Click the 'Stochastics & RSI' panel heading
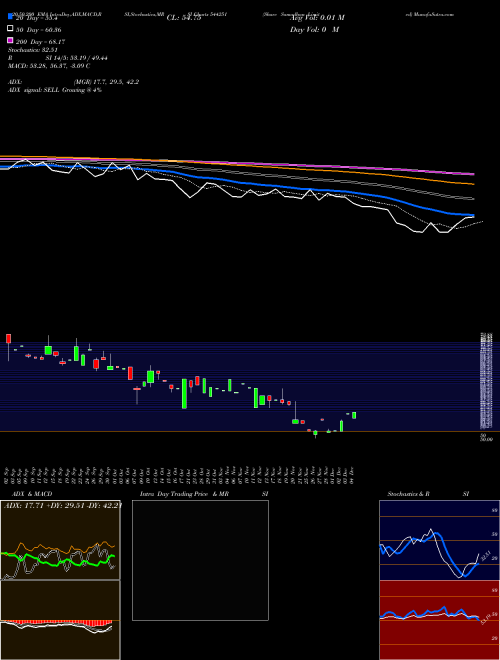 coord(428,494)
